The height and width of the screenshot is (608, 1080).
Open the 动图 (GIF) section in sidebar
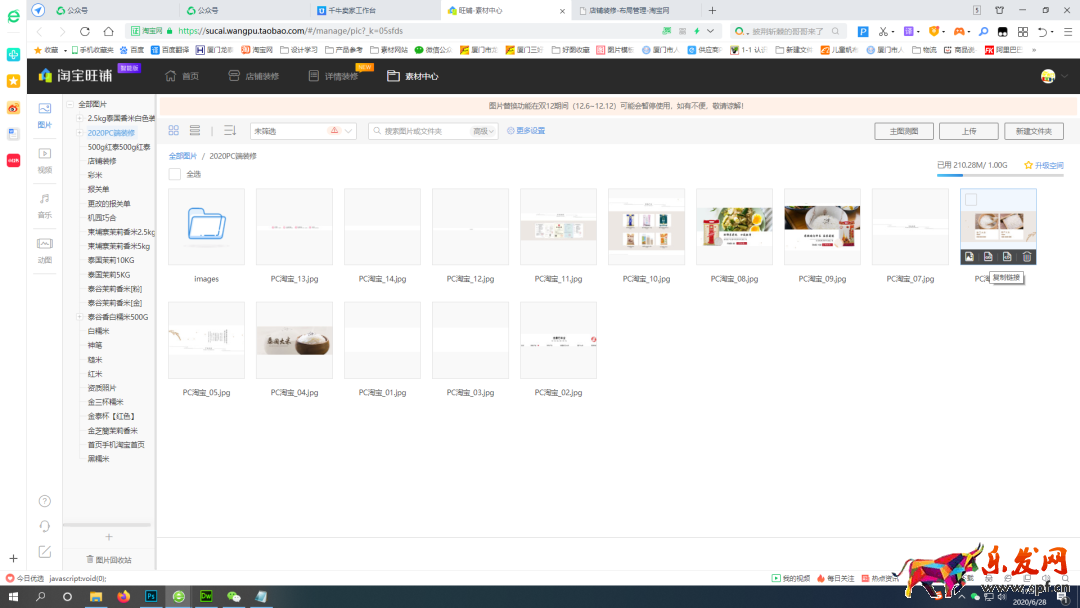click(44, 248)
